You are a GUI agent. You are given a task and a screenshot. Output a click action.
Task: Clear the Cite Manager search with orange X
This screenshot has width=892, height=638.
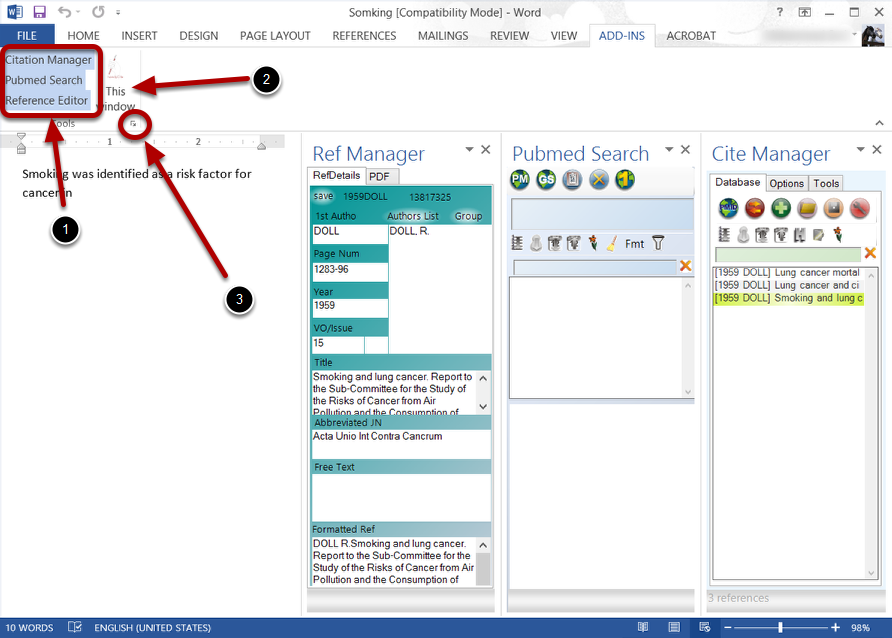870,253
